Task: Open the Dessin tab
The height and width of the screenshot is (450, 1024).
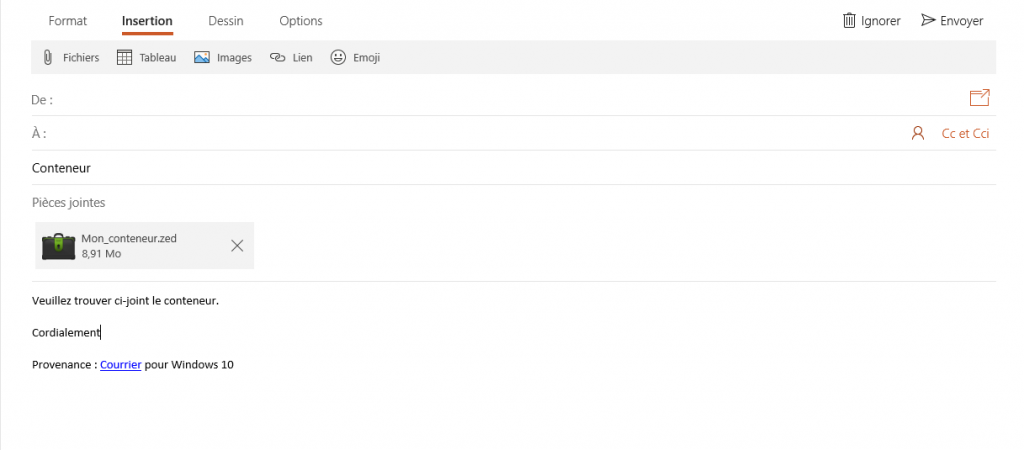Action: point(226,21)
